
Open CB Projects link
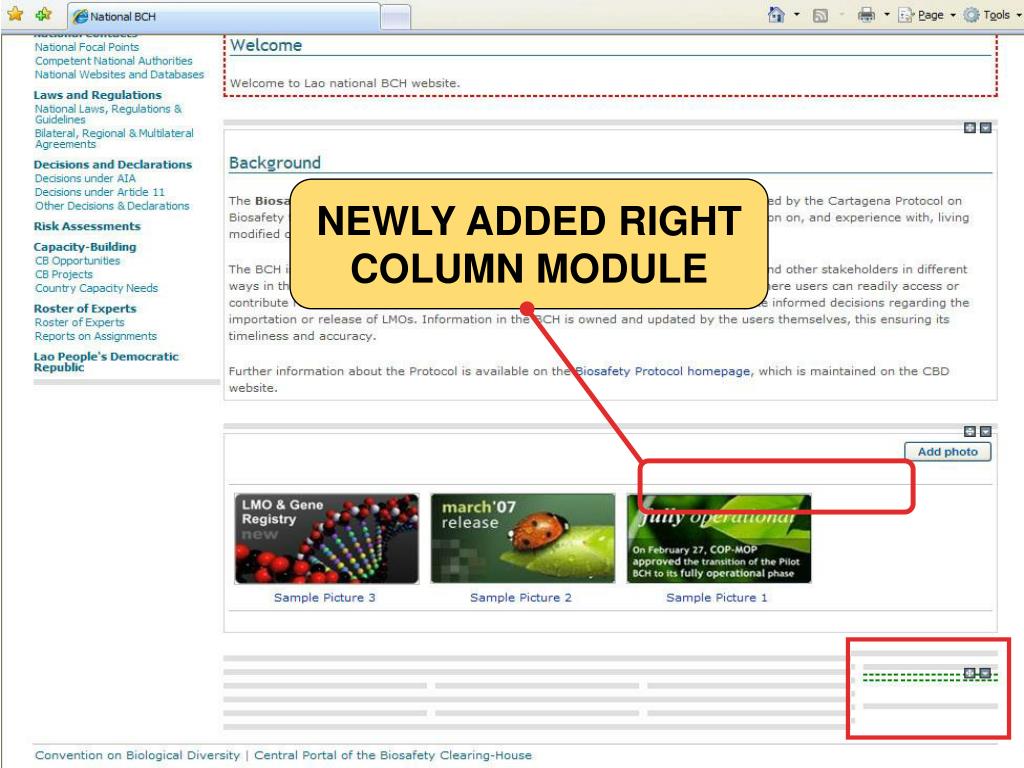63,274
